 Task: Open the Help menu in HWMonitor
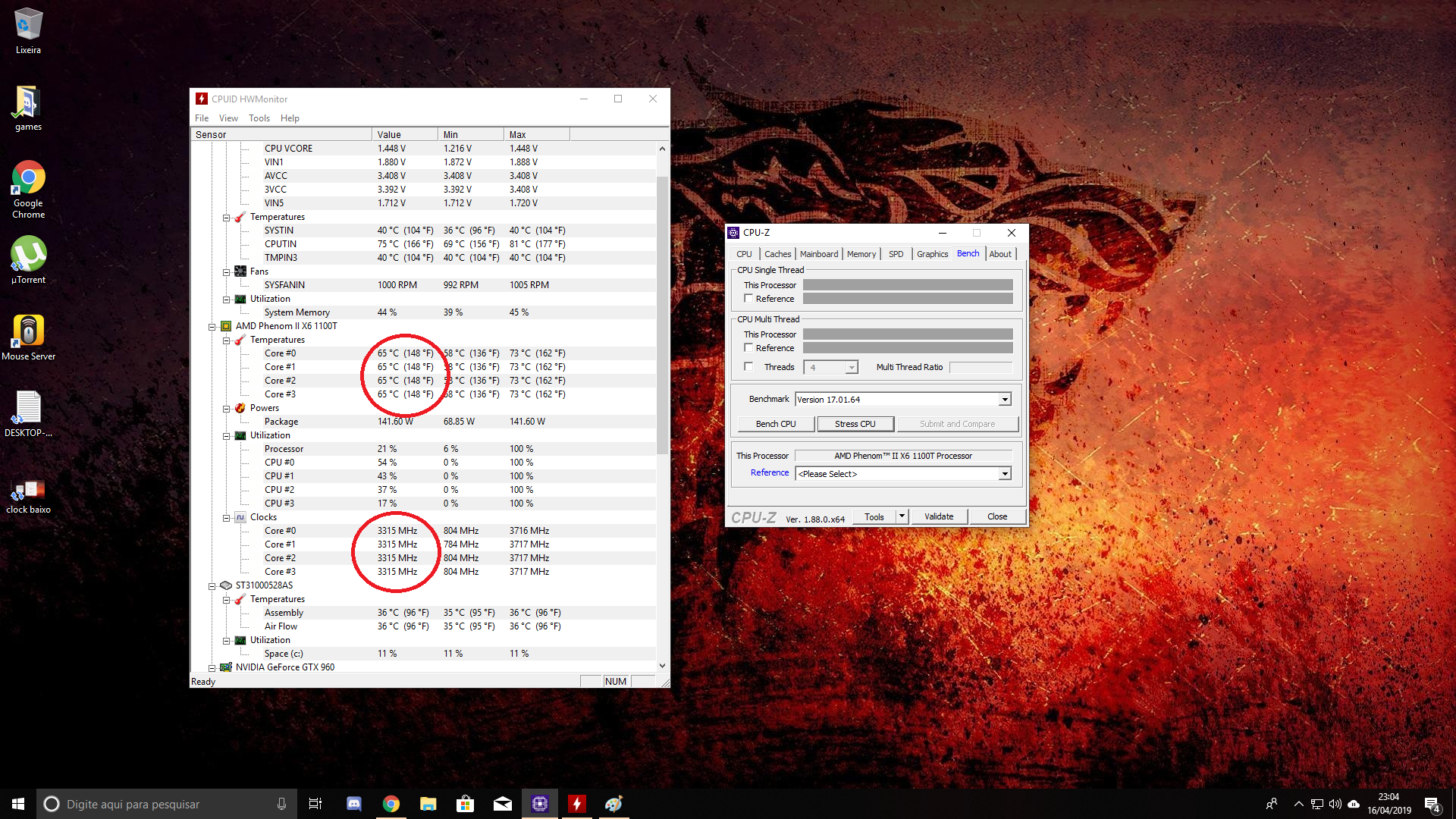290,118
